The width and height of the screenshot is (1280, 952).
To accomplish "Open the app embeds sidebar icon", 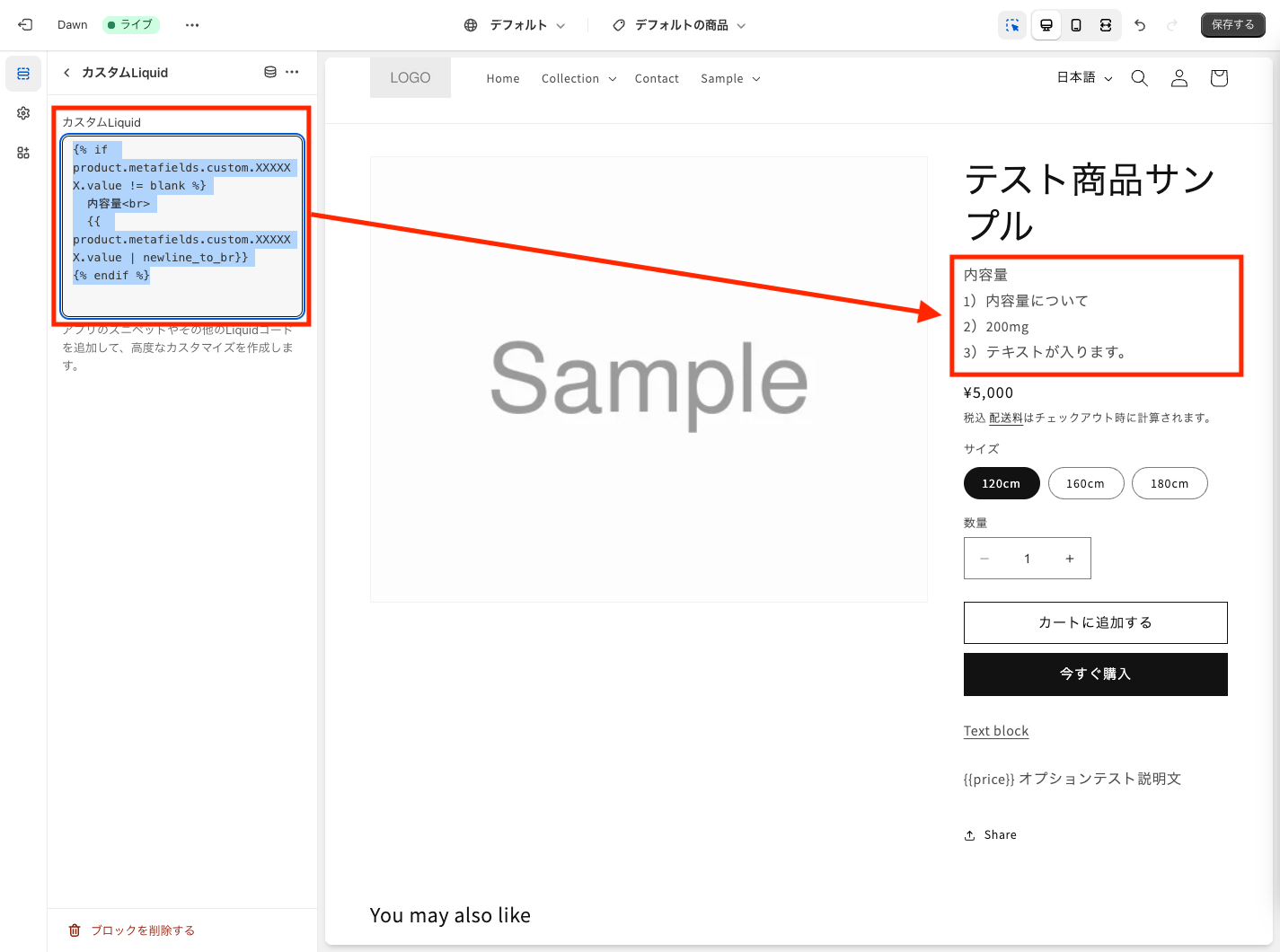I will 23,153.
